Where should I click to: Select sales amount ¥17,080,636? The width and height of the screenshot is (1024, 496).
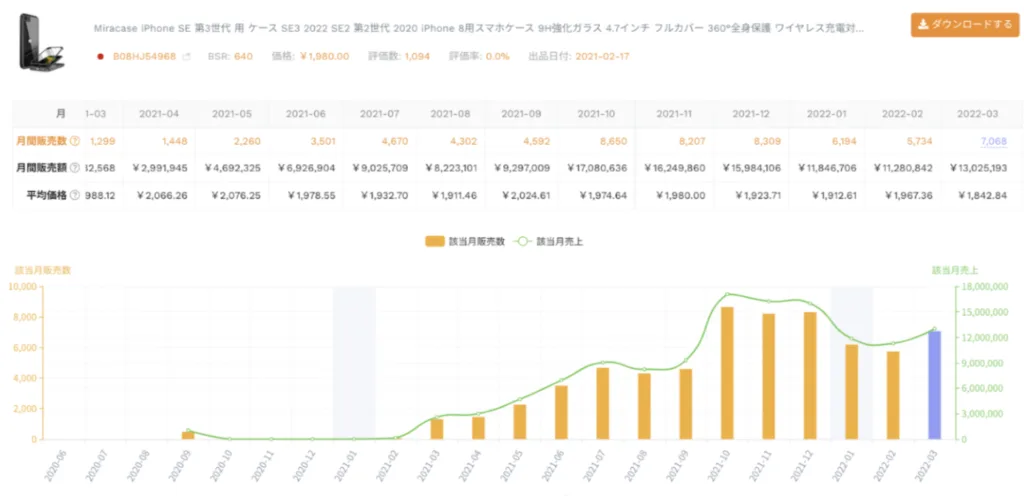(x=598, y=168)
